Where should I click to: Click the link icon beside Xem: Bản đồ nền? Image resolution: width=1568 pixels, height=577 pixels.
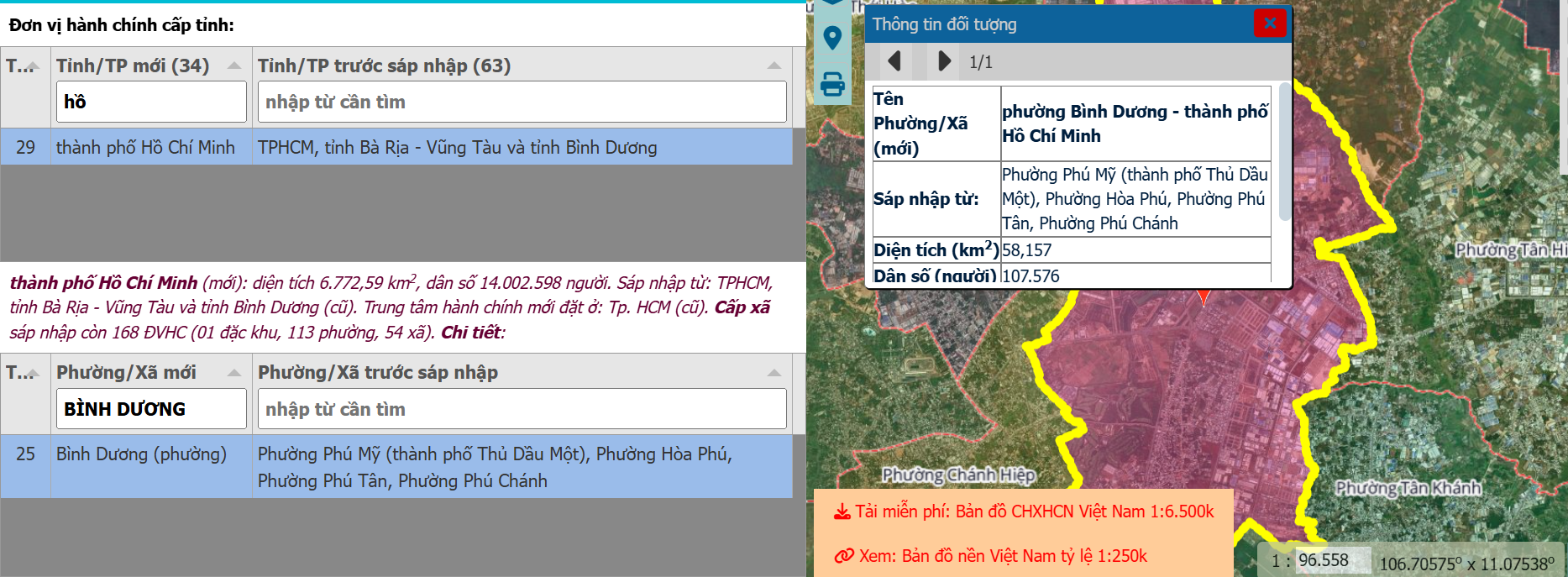tap(843, 556)
